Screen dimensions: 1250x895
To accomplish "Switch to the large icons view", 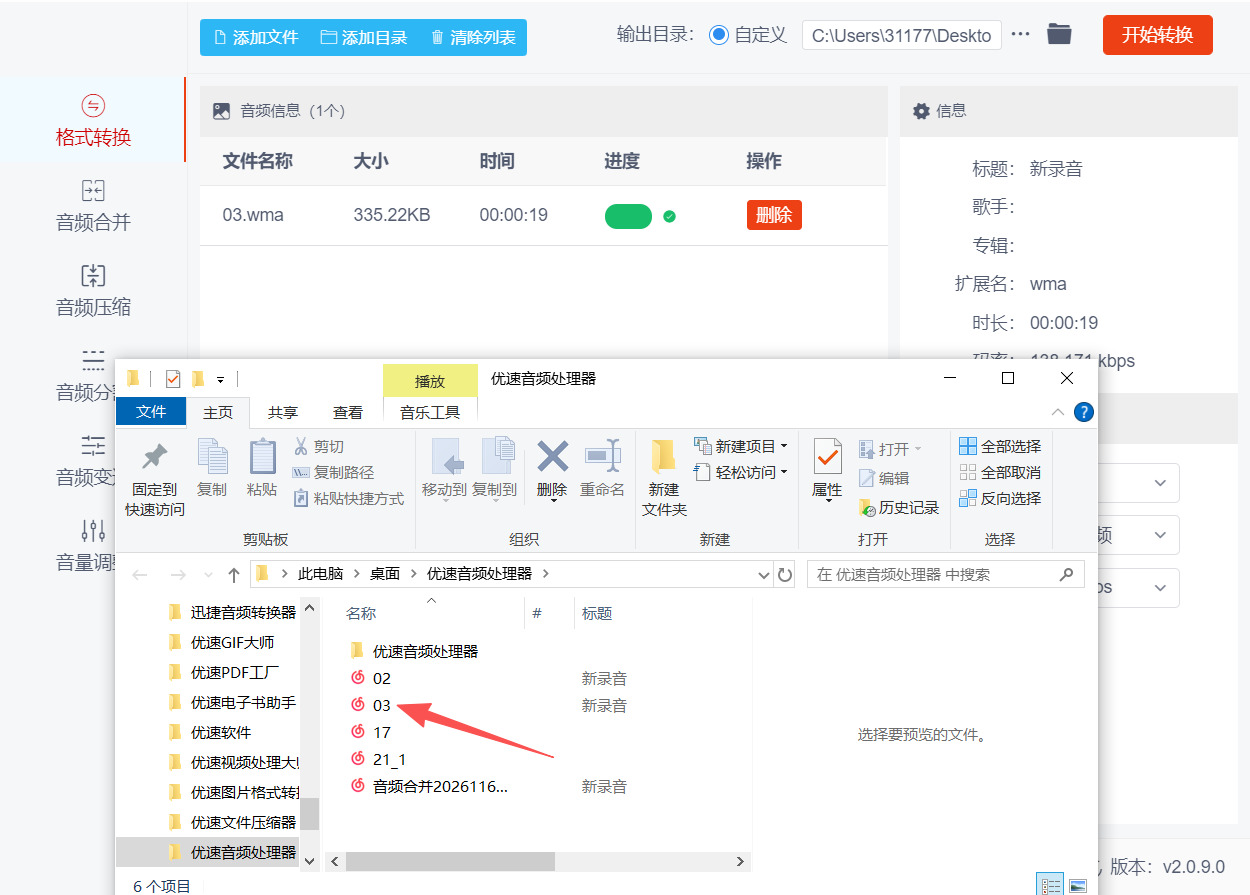I will point(1077,885).
